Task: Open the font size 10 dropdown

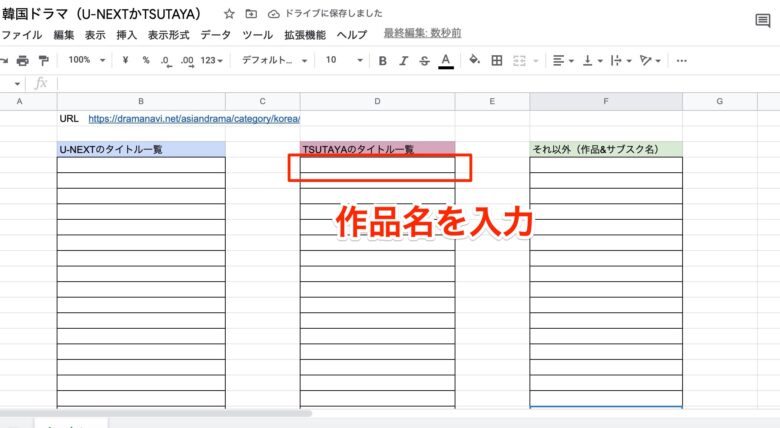Action: point(344,60)
